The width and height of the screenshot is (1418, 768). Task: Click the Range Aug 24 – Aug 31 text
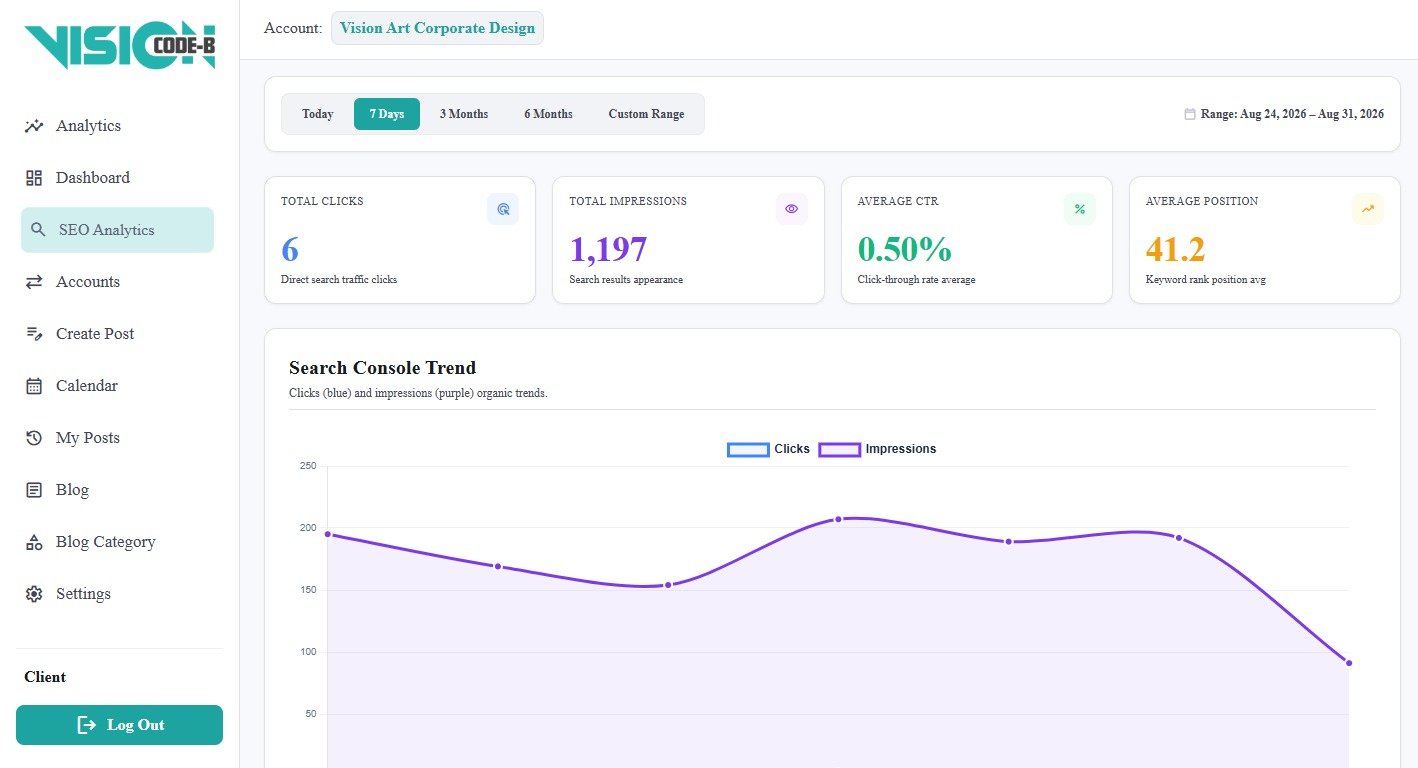pyautogui.click(x=1292, y=114)
